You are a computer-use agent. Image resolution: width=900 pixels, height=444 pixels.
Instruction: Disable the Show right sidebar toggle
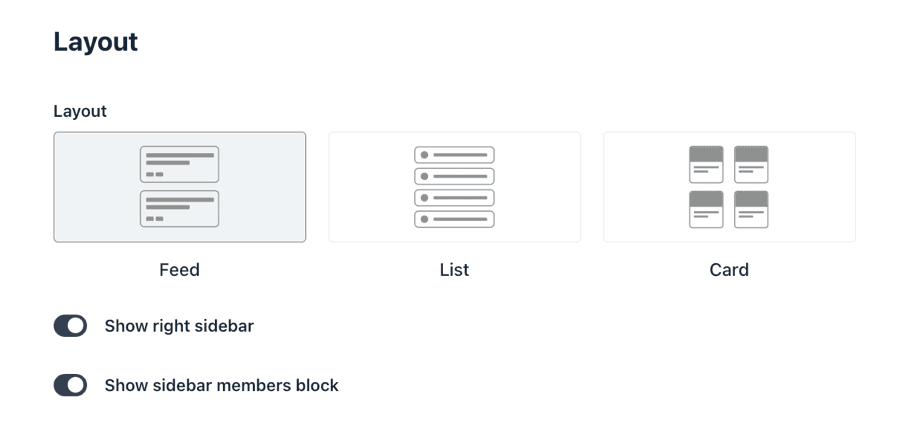tap(70, 326)
